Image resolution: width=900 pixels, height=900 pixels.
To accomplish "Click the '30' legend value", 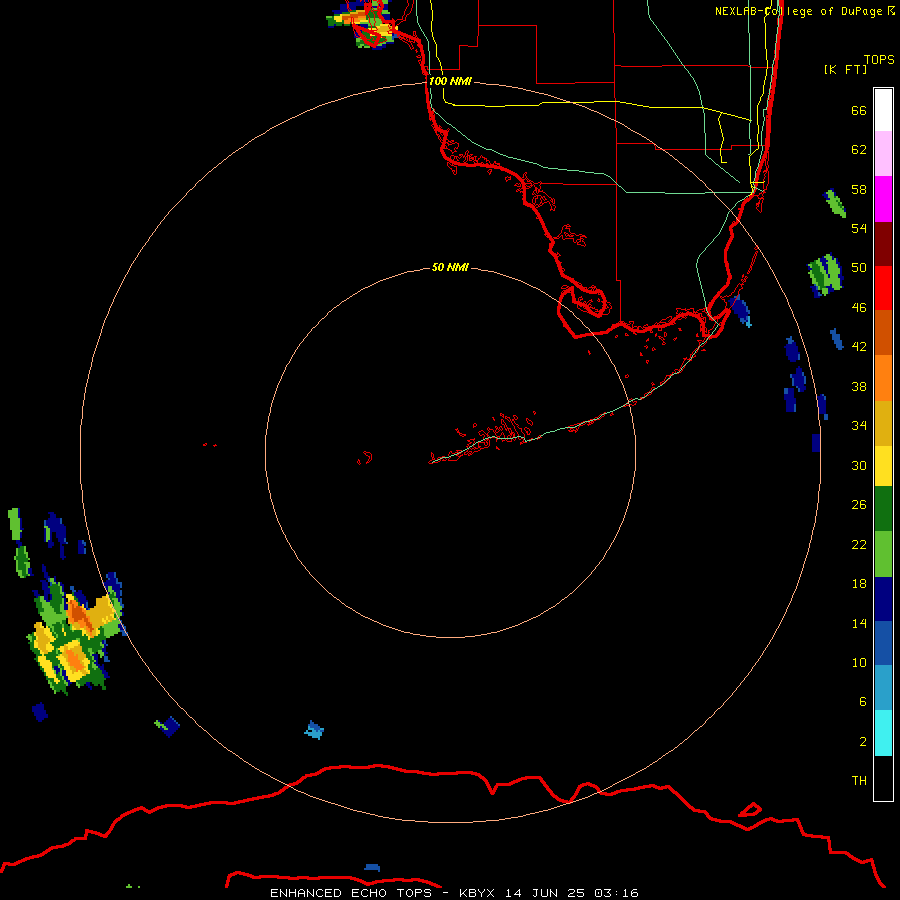I will pyautogui.click(x=859, y=465).
